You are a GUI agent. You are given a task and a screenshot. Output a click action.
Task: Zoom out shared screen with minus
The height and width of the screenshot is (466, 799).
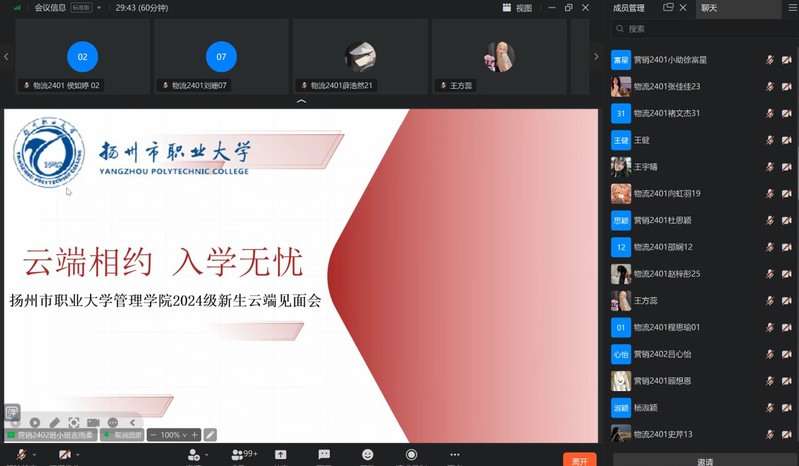coord(153,435)
